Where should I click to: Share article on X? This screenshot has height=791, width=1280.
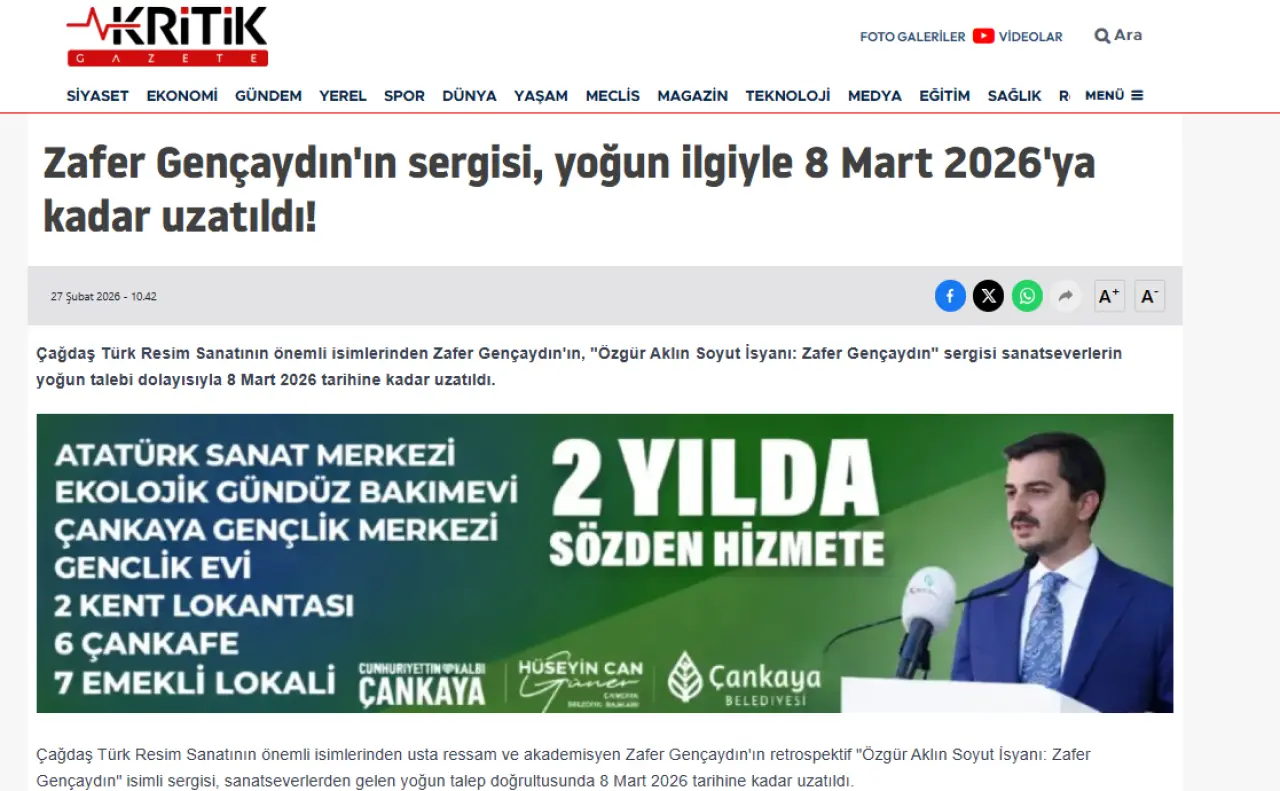(x=988, y=296)
